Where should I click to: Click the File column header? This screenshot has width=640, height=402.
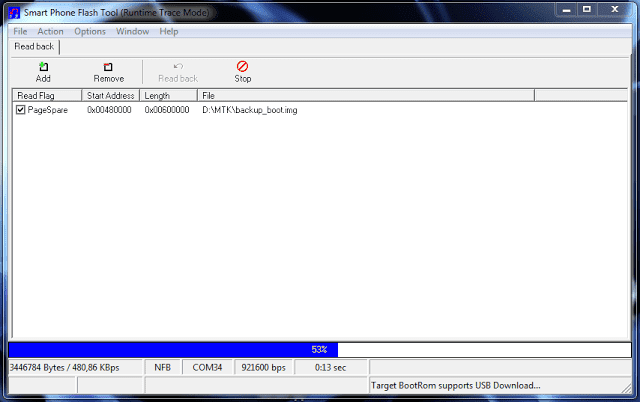[366, 96]
